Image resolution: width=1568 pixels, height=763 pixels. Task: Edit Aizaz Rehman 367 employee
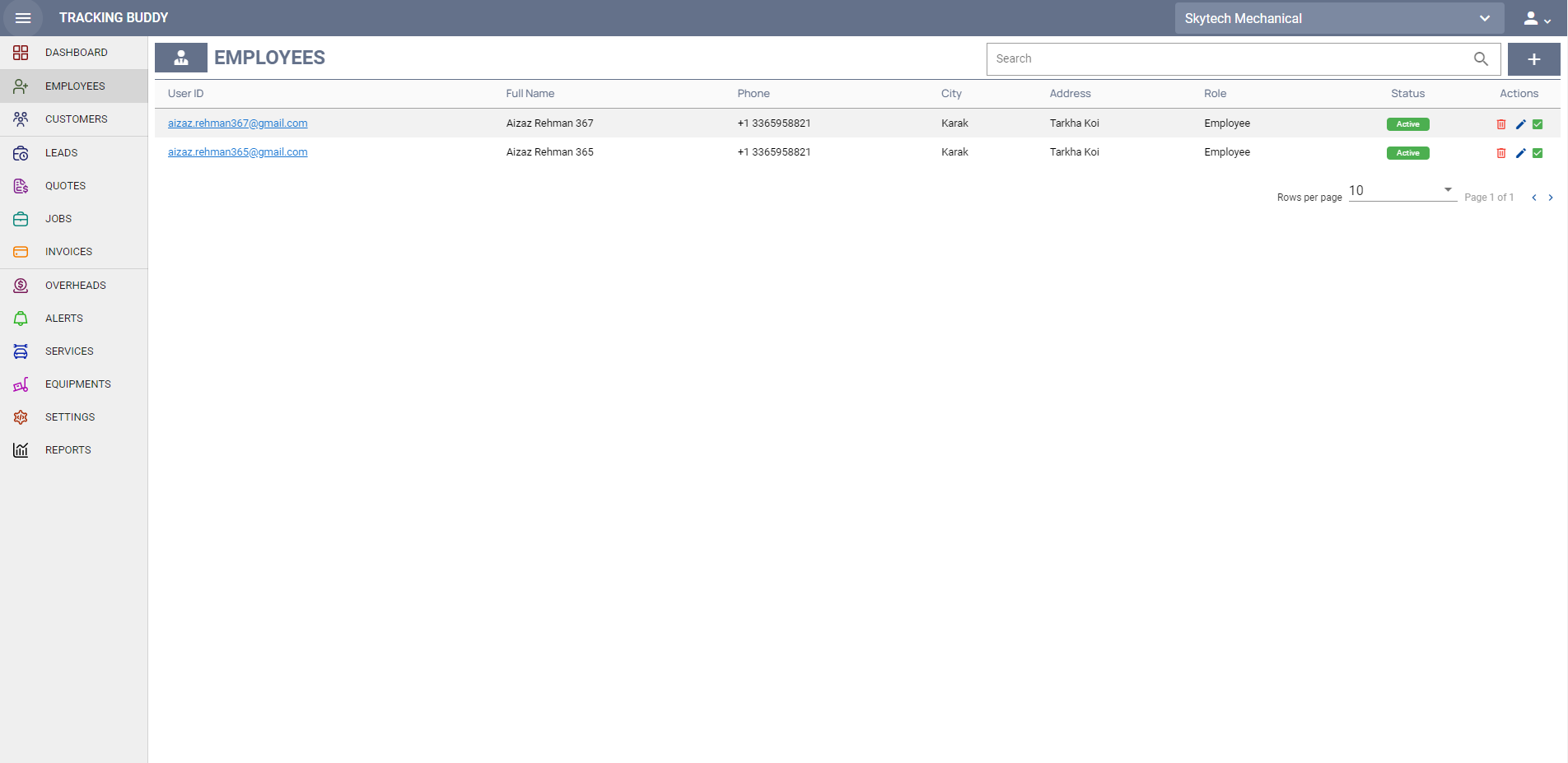[1520, 124]
